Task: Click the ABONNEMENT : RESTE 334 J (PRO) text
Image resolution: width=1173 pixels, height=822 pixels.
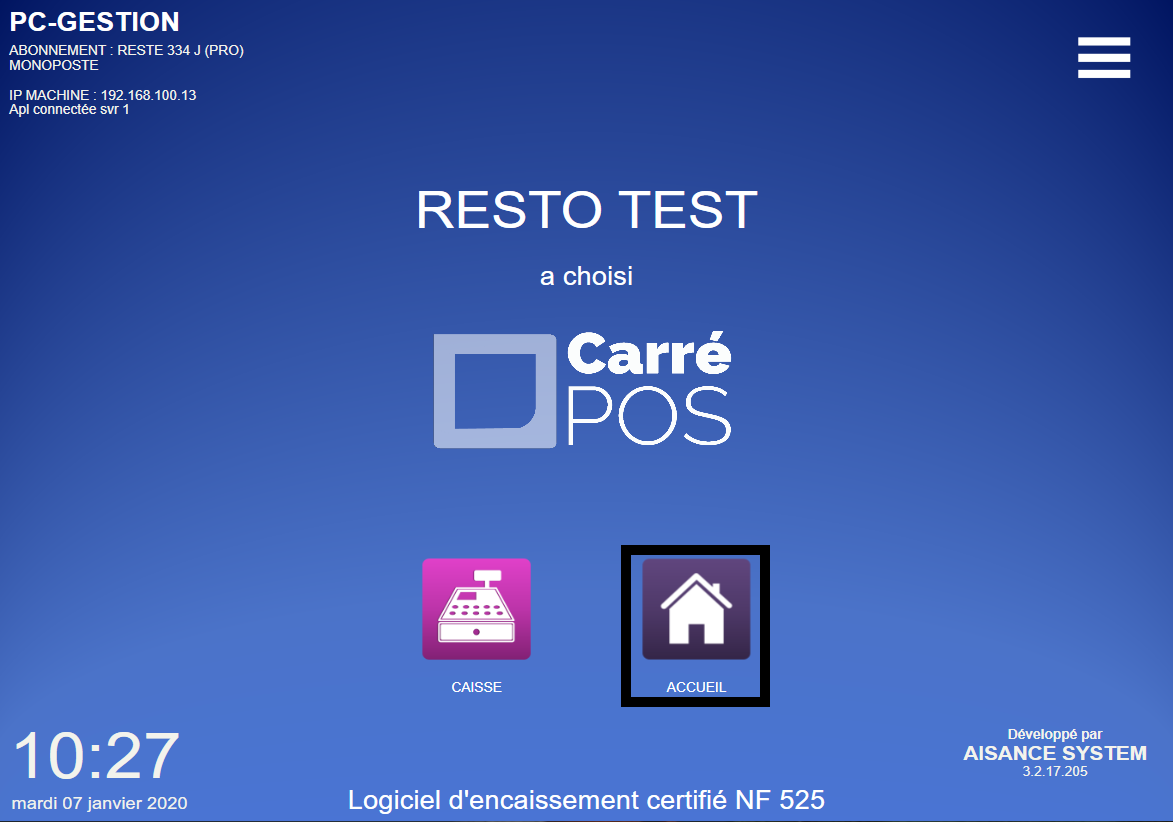Action: (x=126, y=50)
